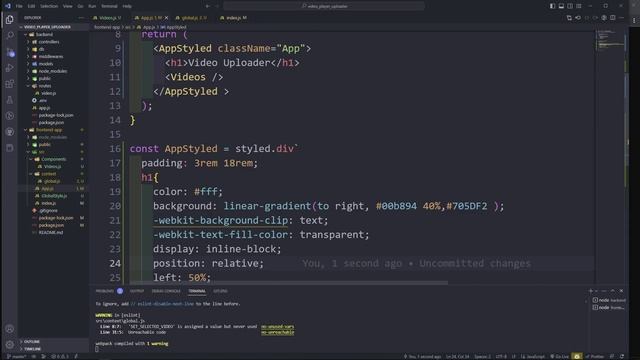Viewport: 640px width, 360px height.
Task: Create a new terminal with plus icon
Action: click(x=590, y=291)
